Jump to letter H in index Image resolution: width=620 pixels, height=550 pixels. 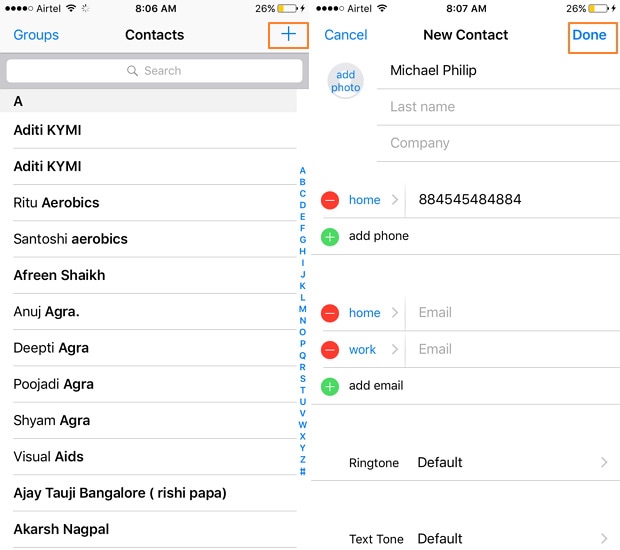tap(302, 251)
